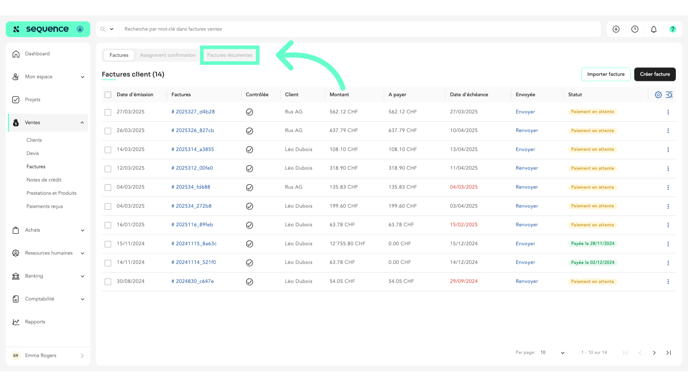Check the row dated 12/03/2025

108,168
